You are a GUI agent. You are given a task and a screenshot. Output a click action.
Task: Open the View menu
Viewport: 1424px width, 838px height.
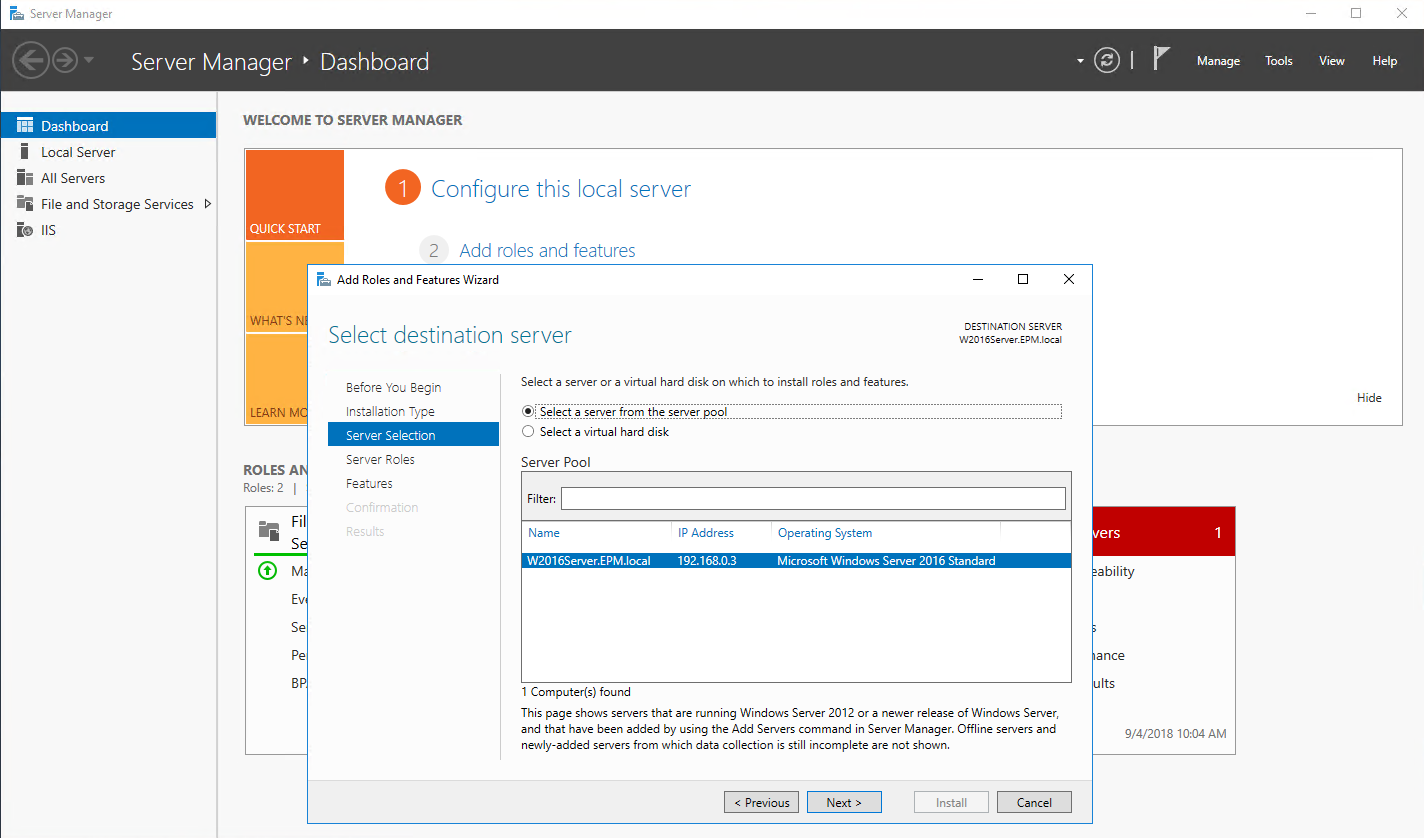(x=1332, y=61)
